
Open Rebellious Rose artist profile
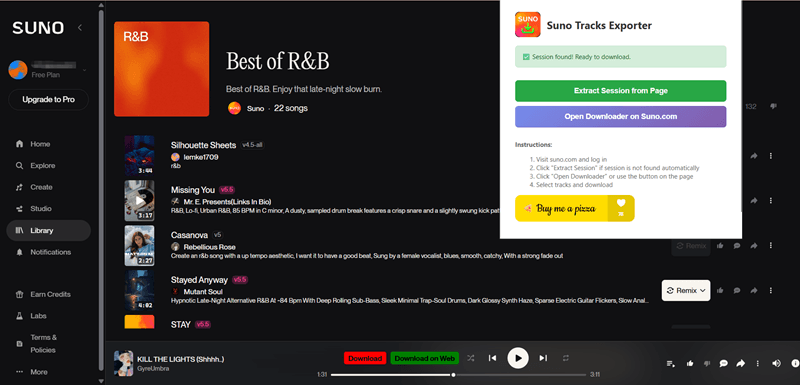[209, 247]
